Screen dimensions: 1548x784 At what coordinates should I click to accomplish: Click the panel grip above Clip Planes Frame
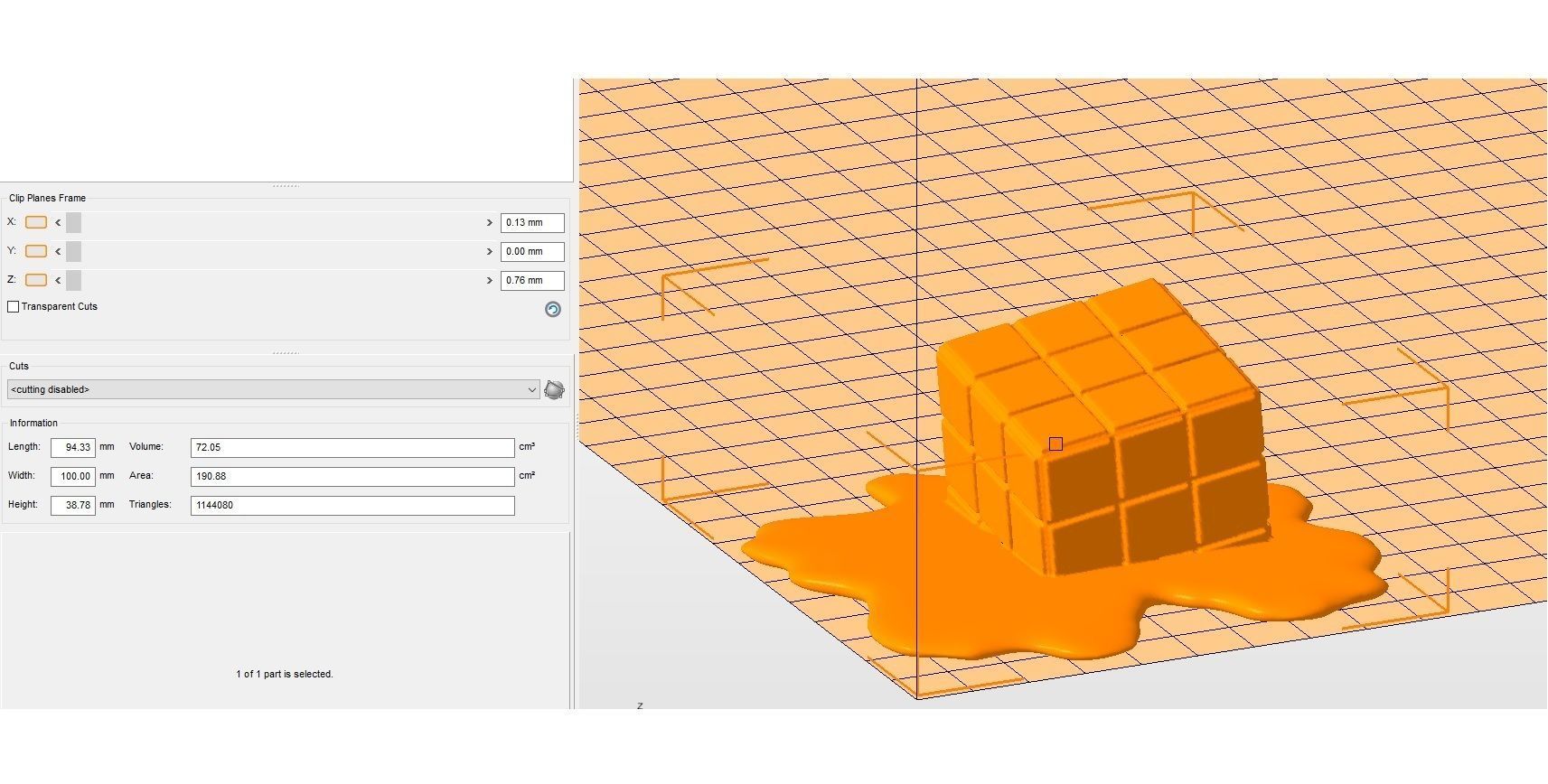click(x=286, y=186)
